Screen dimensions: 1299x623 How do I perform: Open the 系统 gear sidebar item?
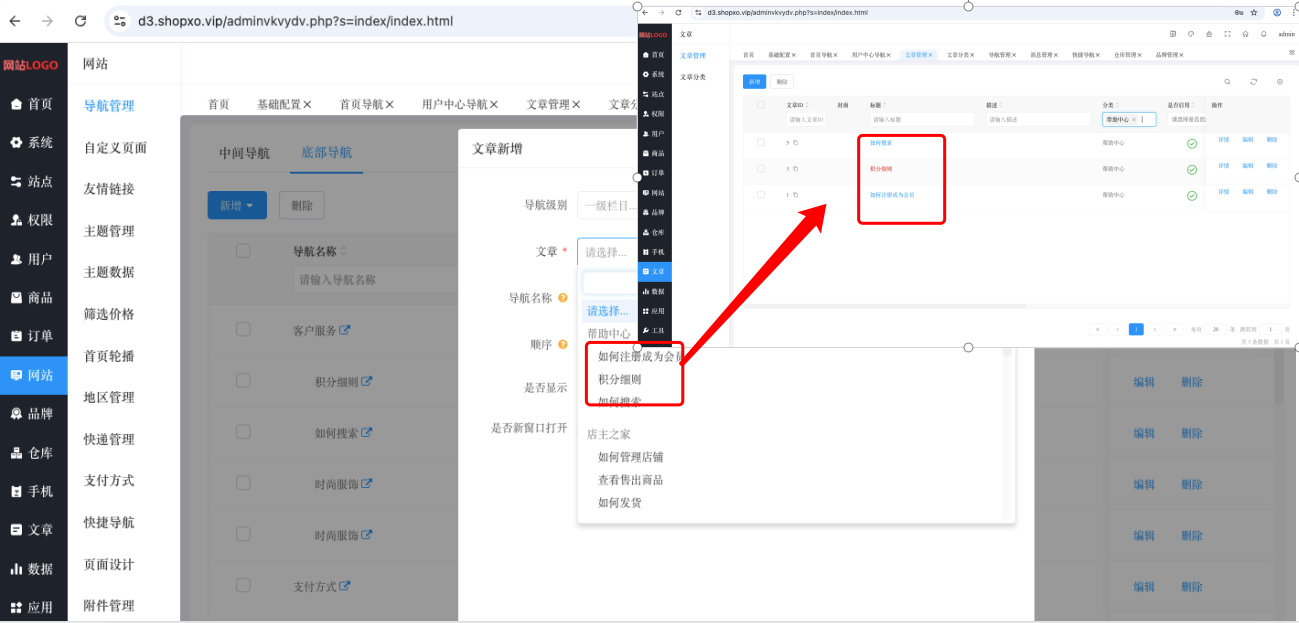(33, 143)
